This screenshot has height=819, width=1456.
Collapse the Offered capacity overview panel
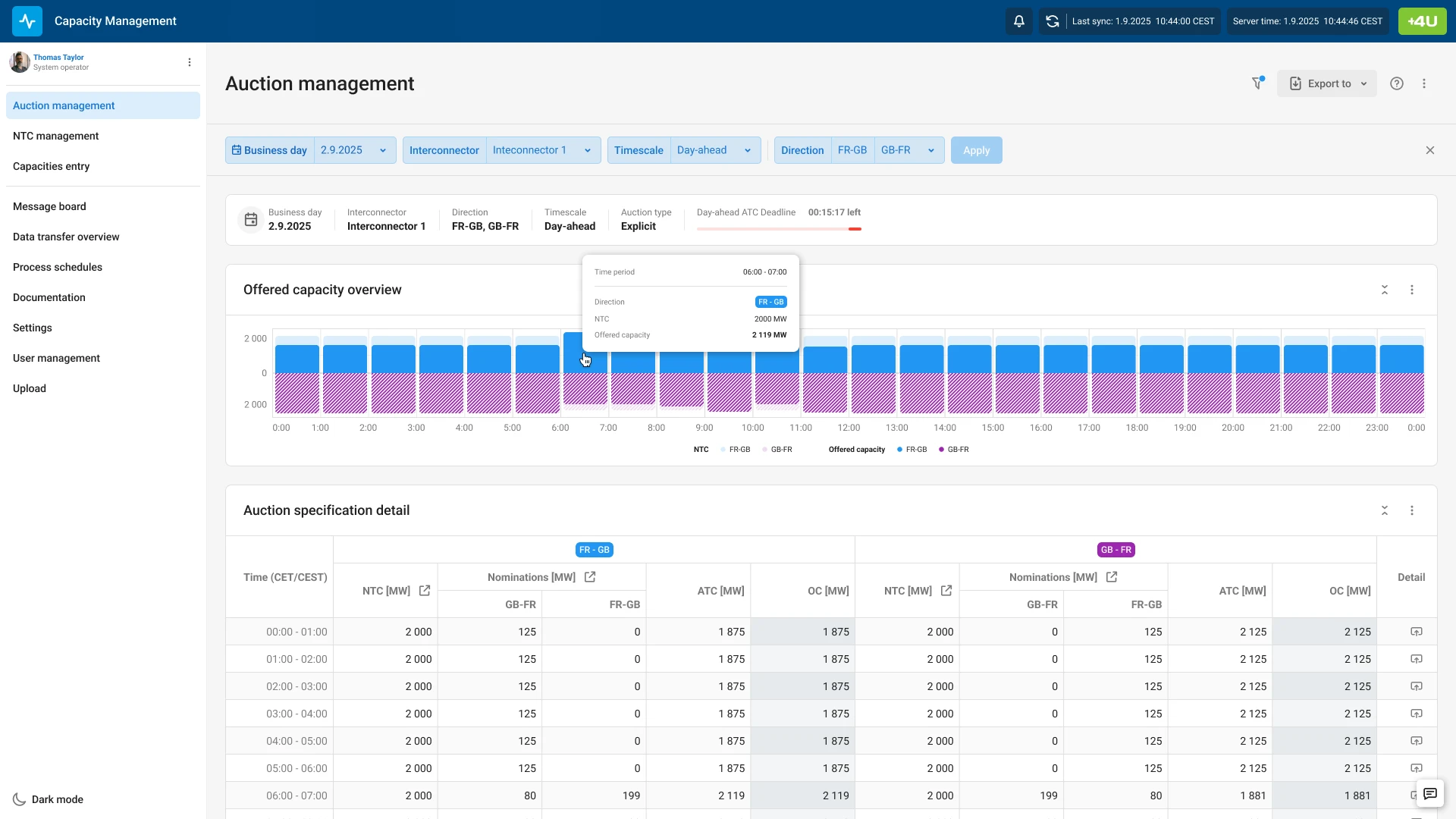tap(1385, 290)
